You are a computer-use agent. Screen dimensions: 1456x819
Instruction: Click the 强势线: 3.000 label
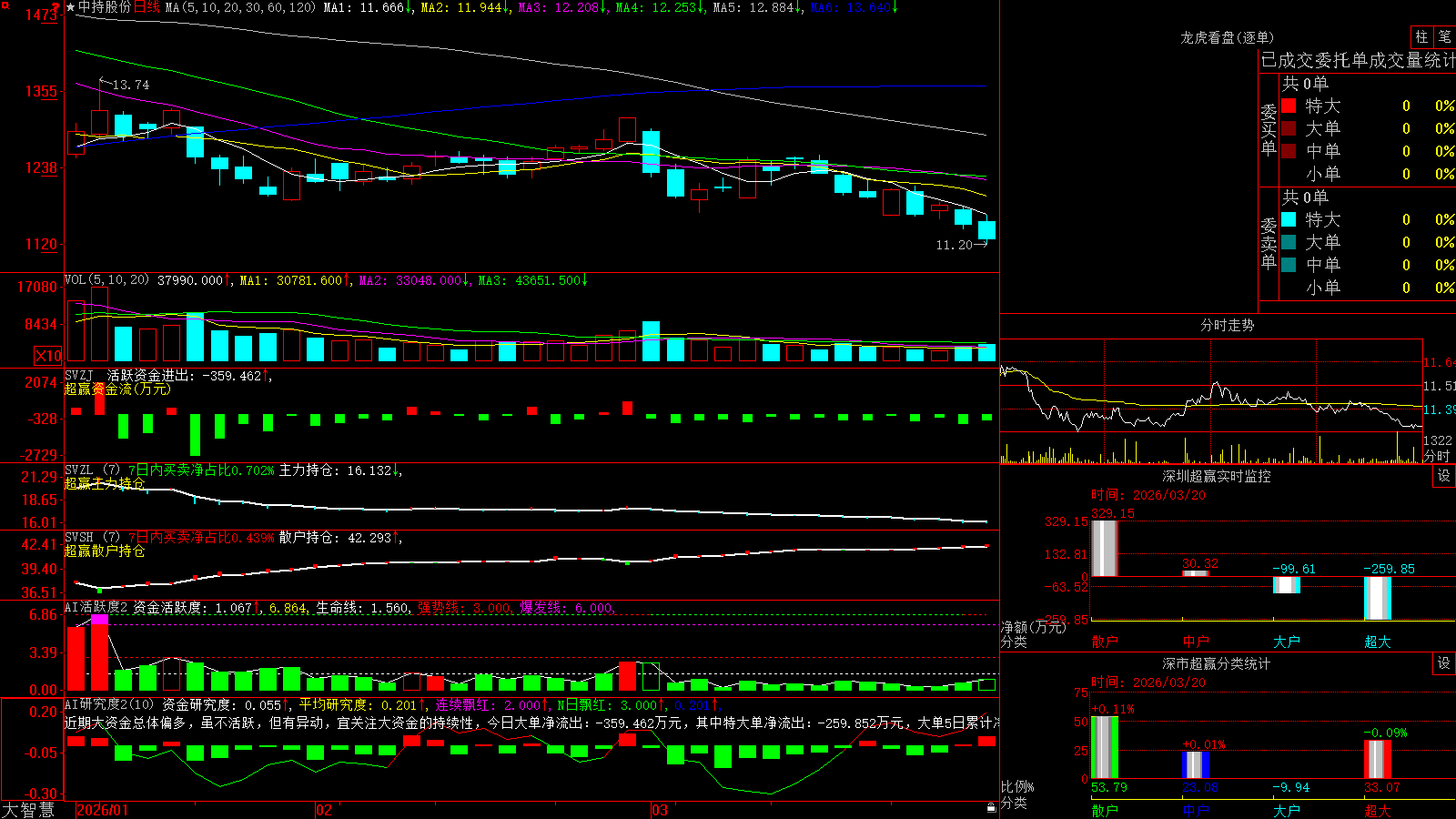pos(464,607)
